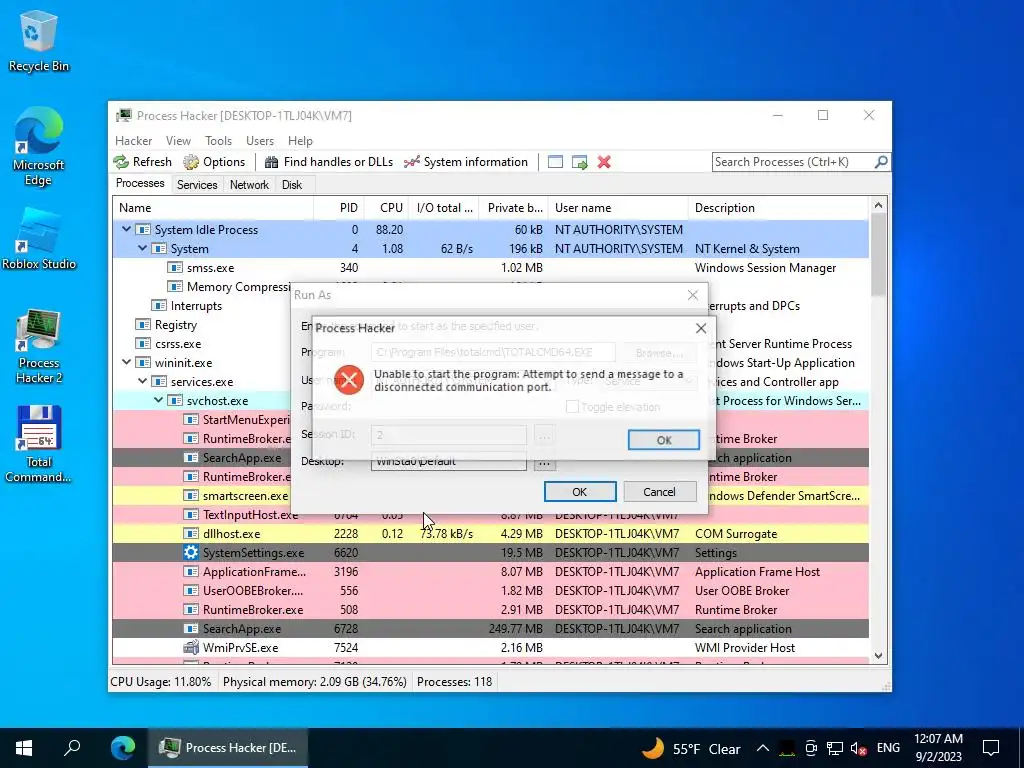The width and height of the screenshot is (1024, 768).
Task: Click the Process Hacker 2 desktop icon
Action: pos(38,346)
